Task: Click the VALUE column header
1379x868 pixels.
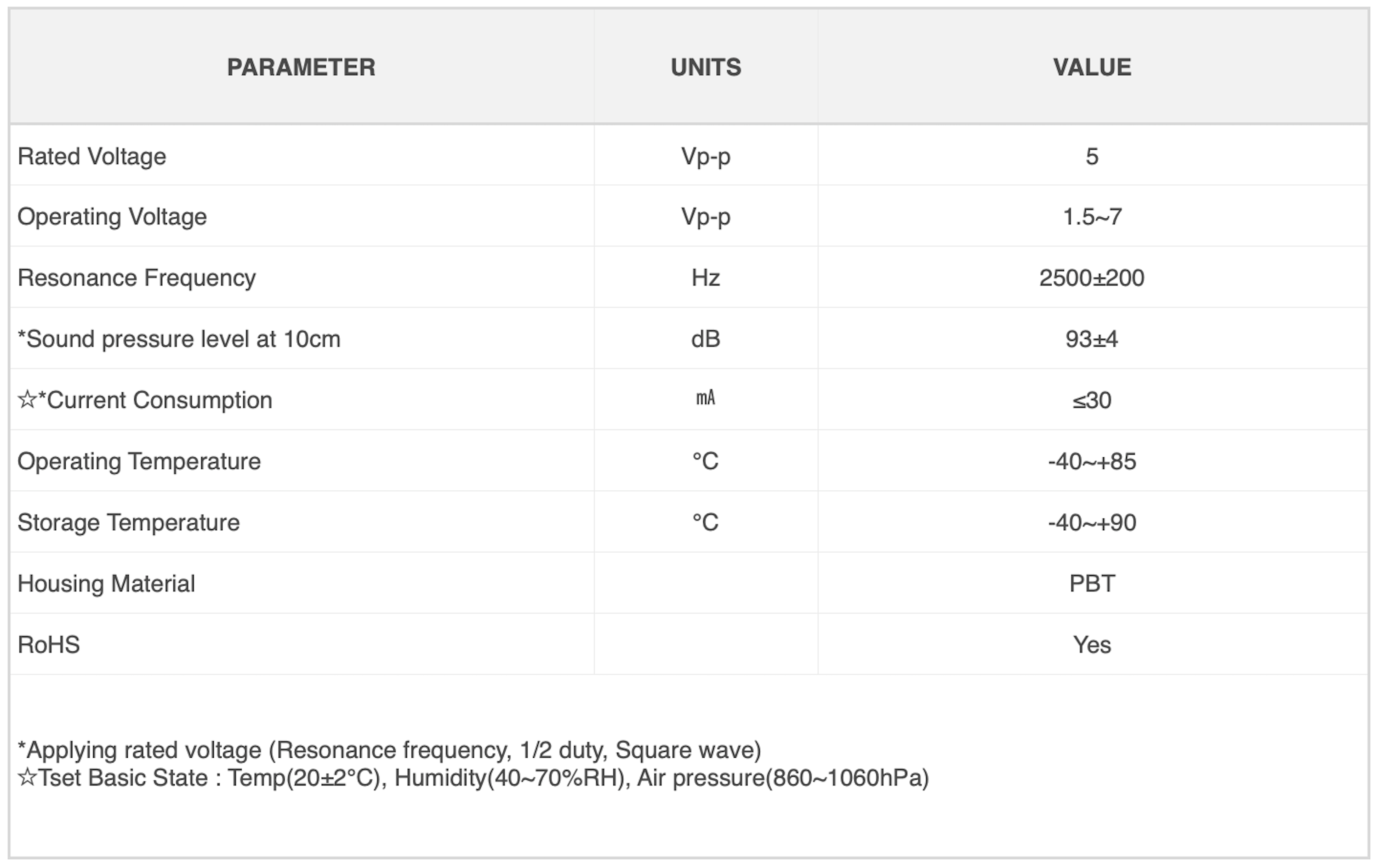Action: [x=1092, y=68]
